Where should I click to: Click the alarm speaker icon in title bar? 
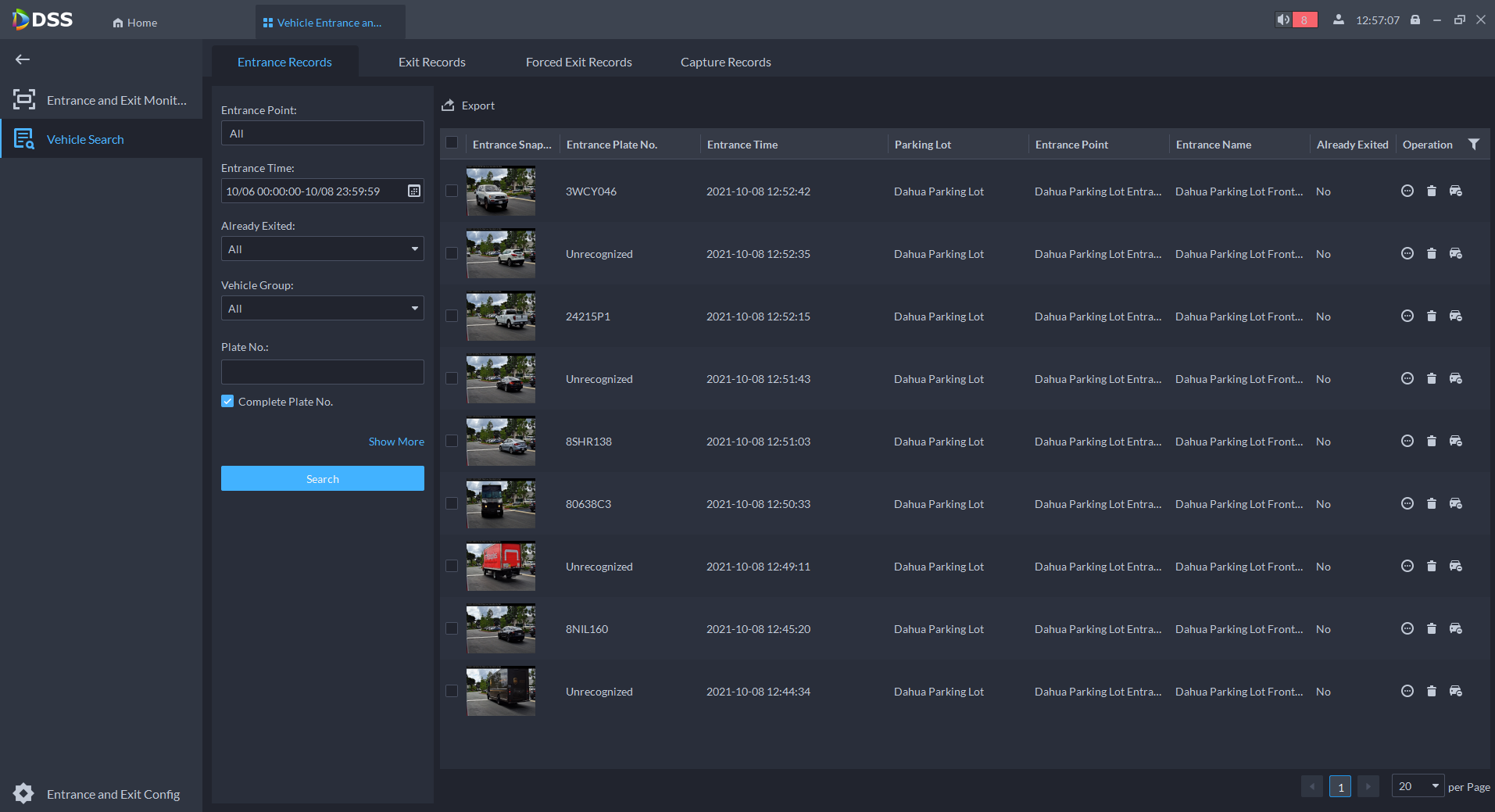click(1283, 20)
